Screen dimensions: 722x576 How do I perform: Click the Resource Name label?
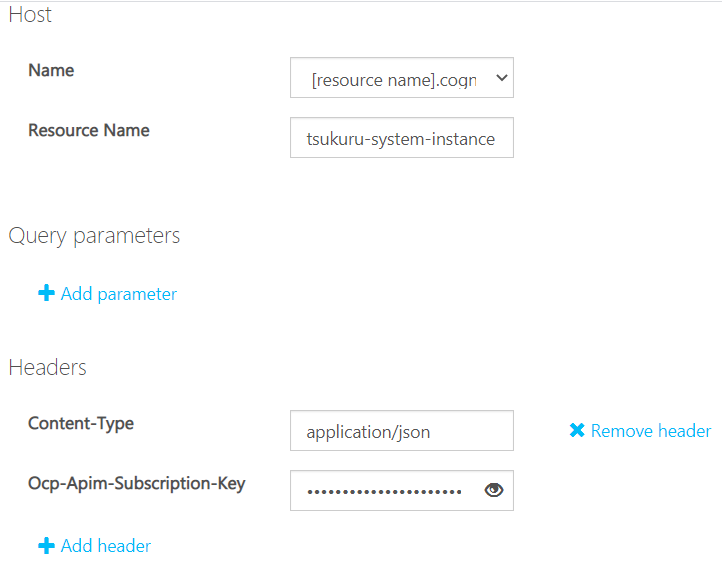tap(89, 130)
